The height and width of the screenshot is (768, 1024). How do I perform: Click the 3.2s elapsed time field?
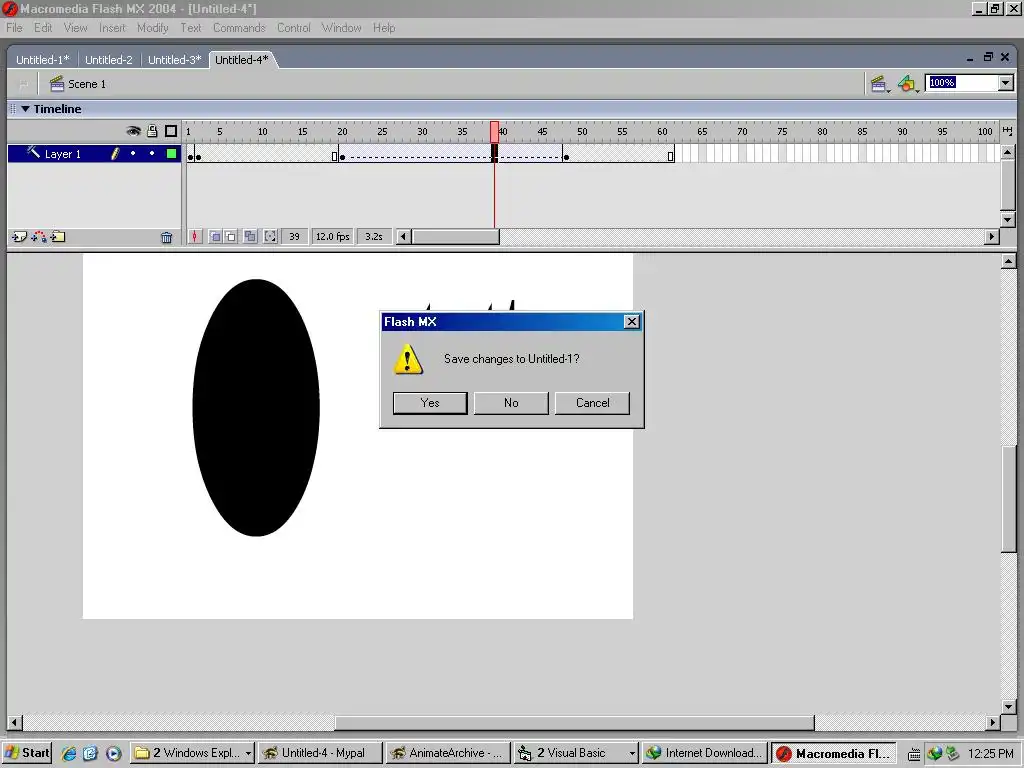374,236
